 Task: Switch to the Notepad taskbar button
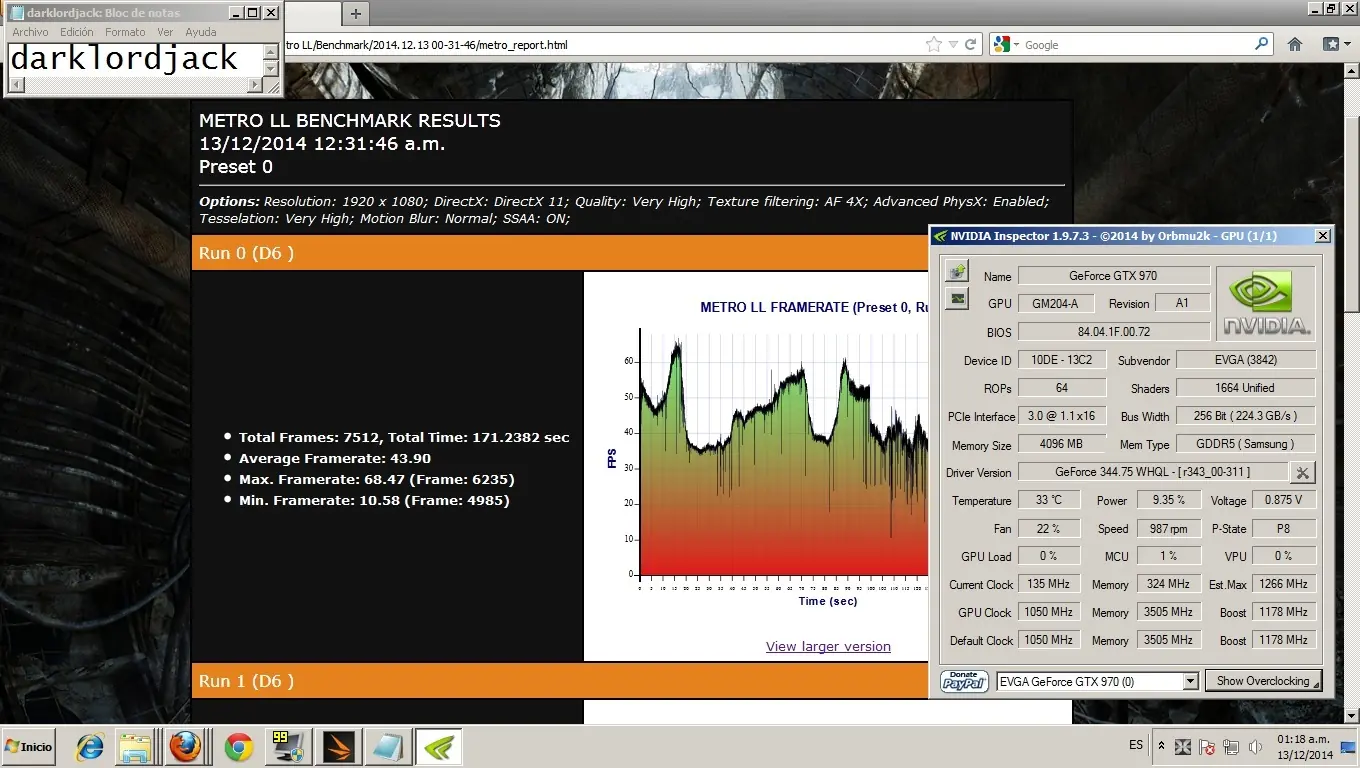(x=387, y=747)
